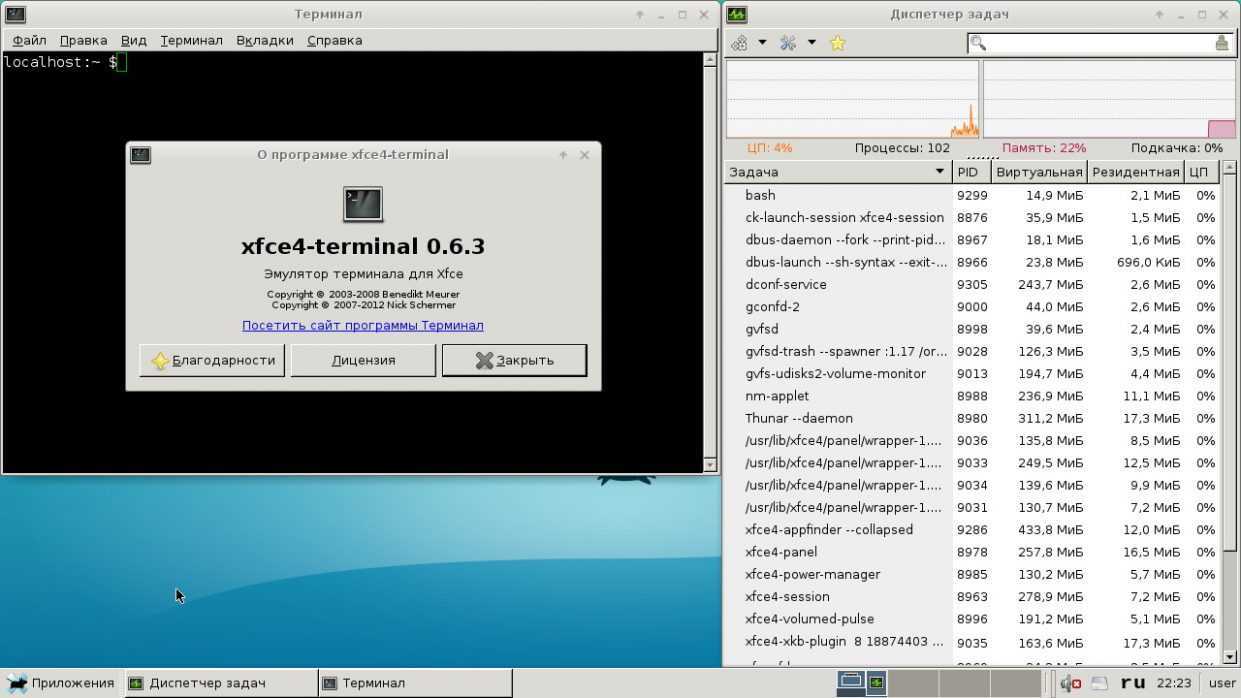Click the yellow star information icon
This screenshot has height=698, width=1241.
click(x=838, y=43)
